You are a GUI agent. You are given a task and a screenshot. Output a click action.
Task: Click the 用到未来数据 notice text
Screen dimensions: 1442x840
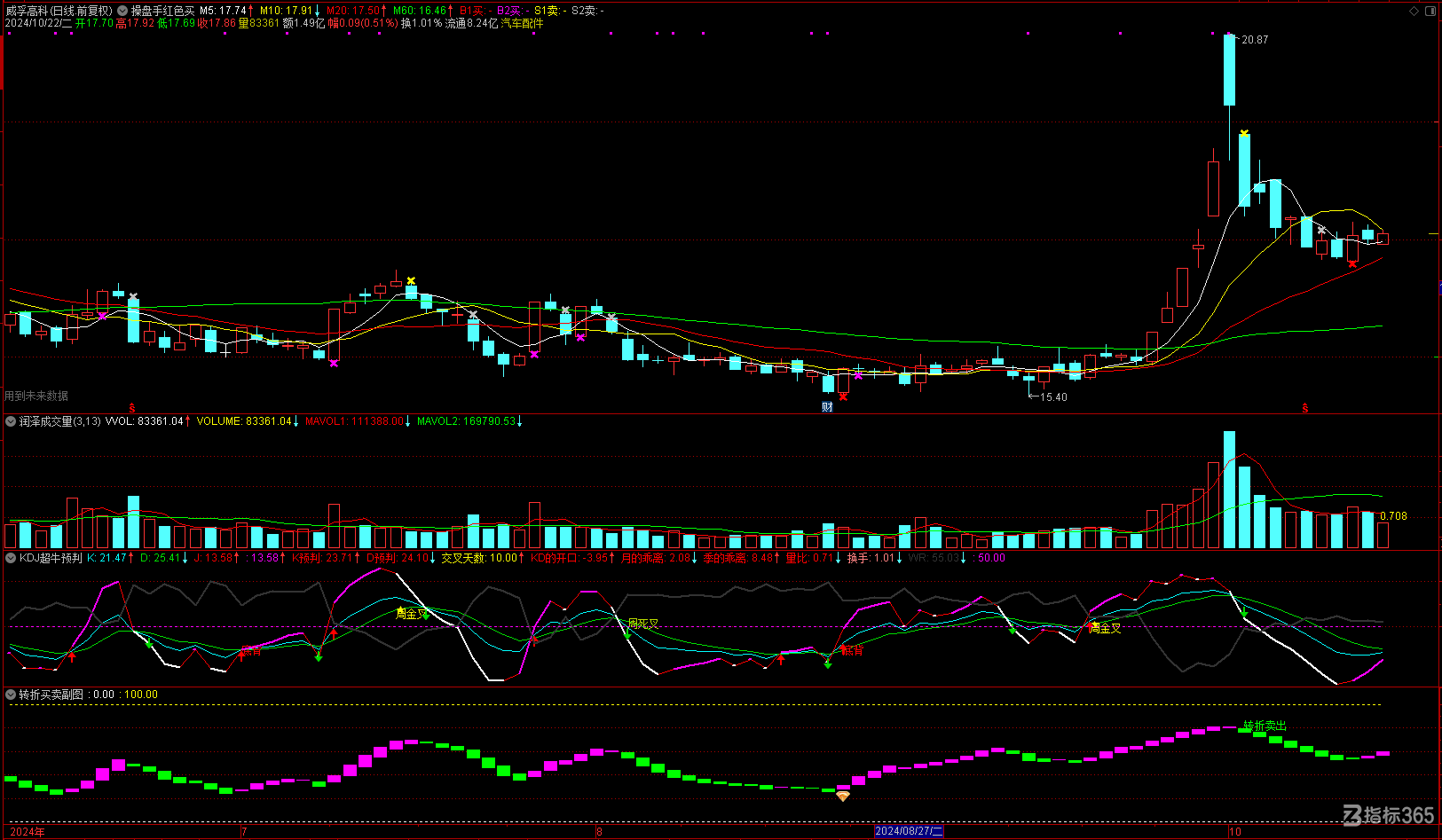[x=36, y=396]
